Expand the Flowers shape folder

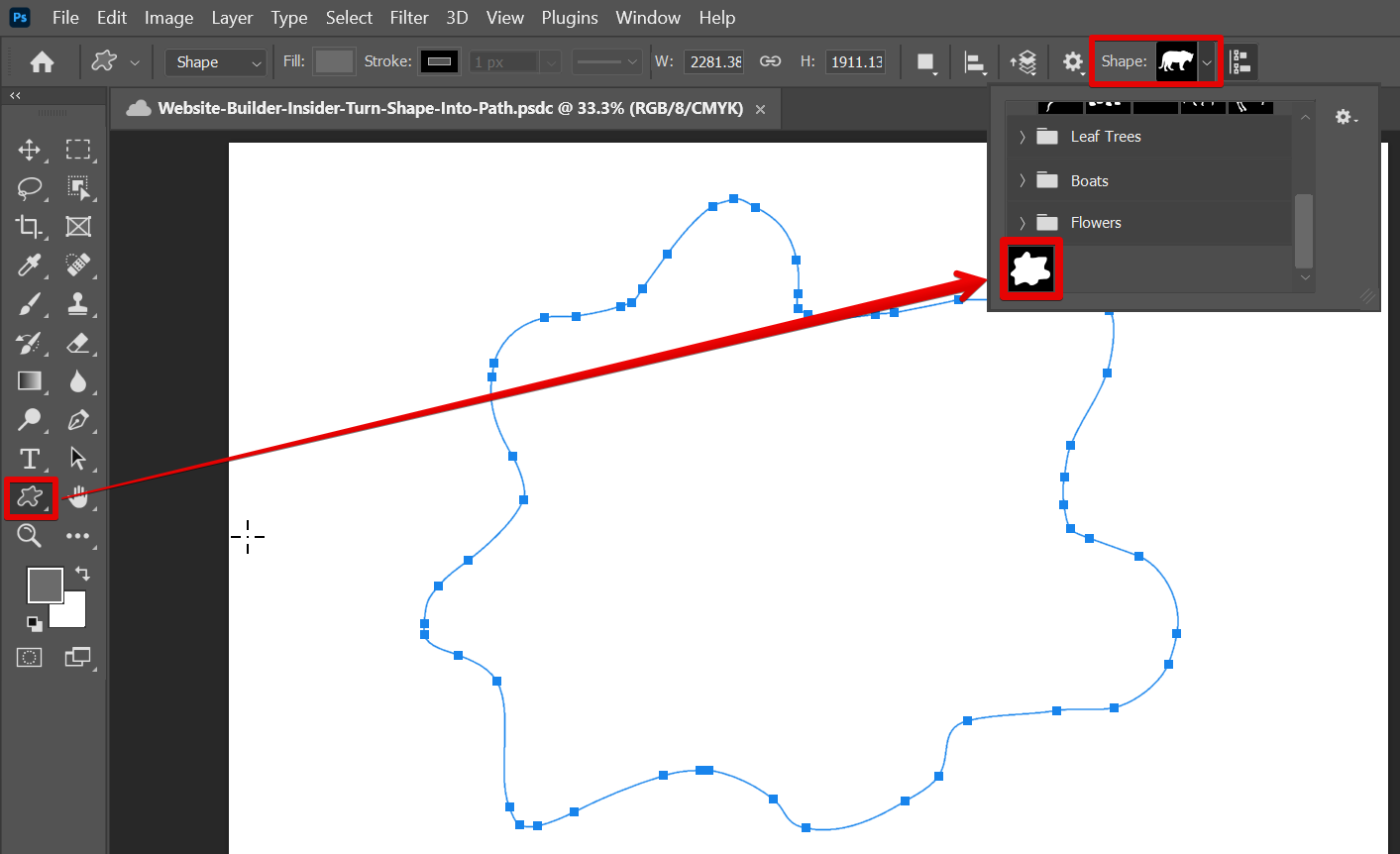coord(1023,223)
